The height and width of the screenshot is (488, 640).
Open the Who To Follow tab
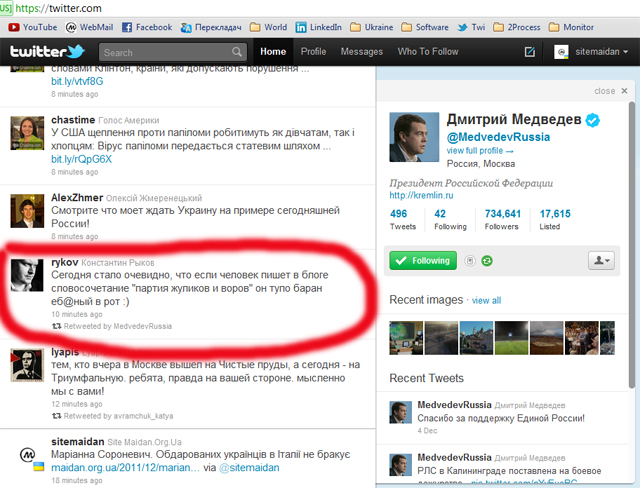428,51
